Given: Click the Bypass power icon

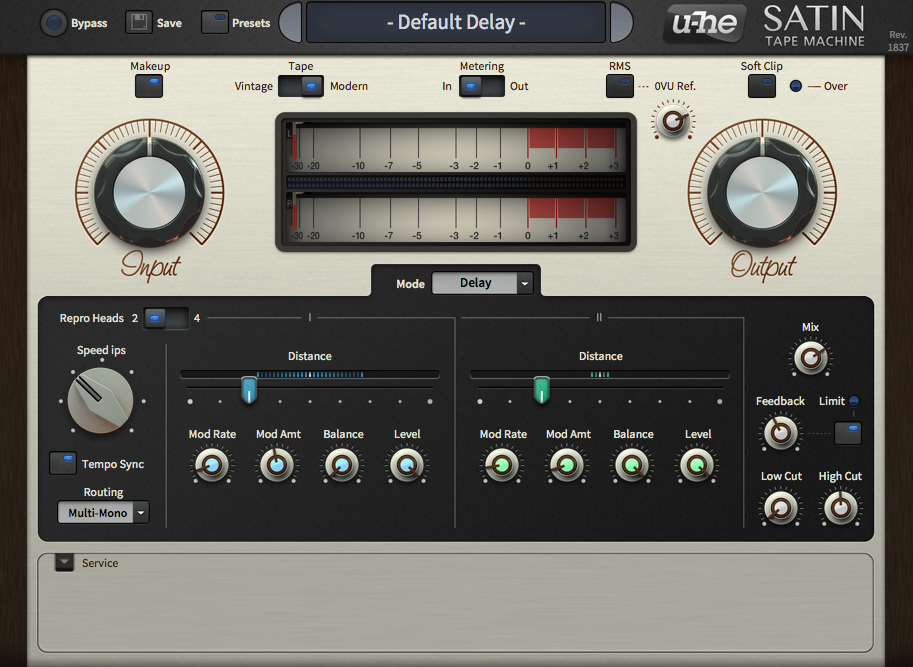Looking at the screenshot, I should tap(54, 23).
